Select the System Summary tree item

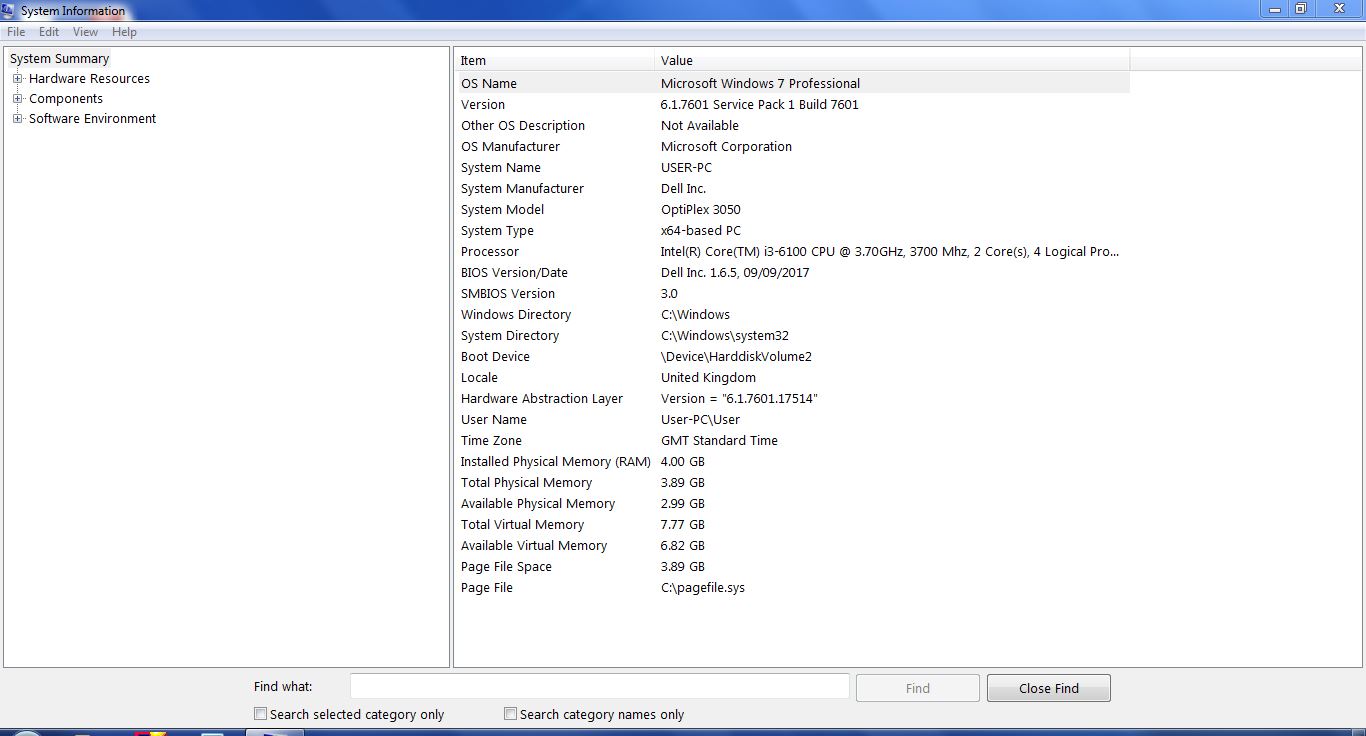point(58,58)
